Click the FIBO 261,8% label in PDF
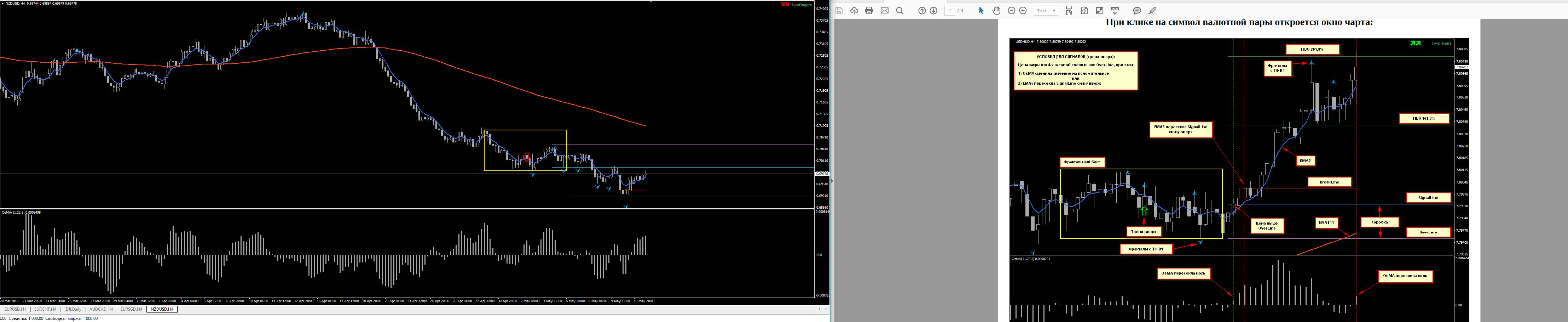 click(x=1312, y=49)
